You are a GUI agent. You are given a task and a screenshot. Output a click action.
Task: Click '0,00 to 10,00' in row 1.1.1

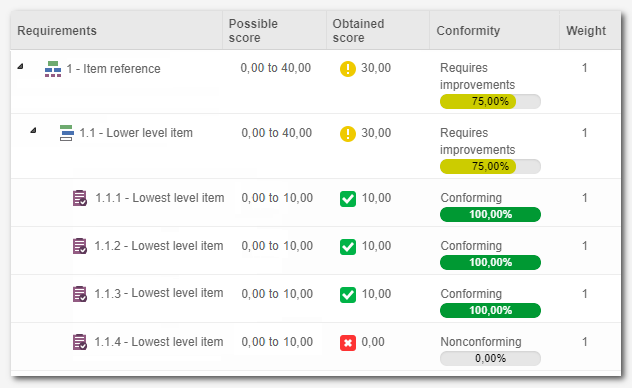point(277,198)
